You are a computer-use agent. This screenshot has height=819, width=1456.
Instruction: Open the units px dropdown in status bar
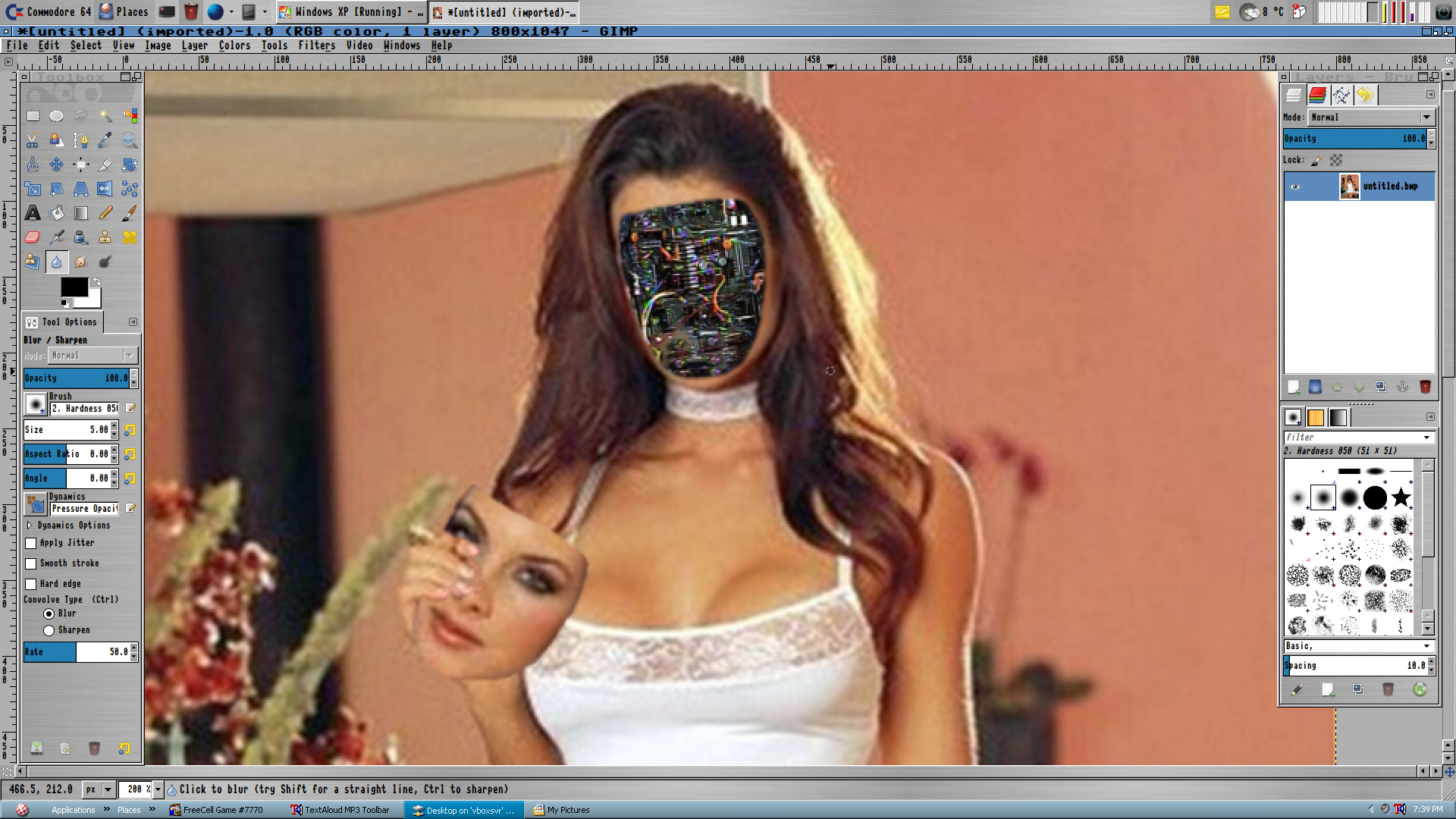point(99,789)
